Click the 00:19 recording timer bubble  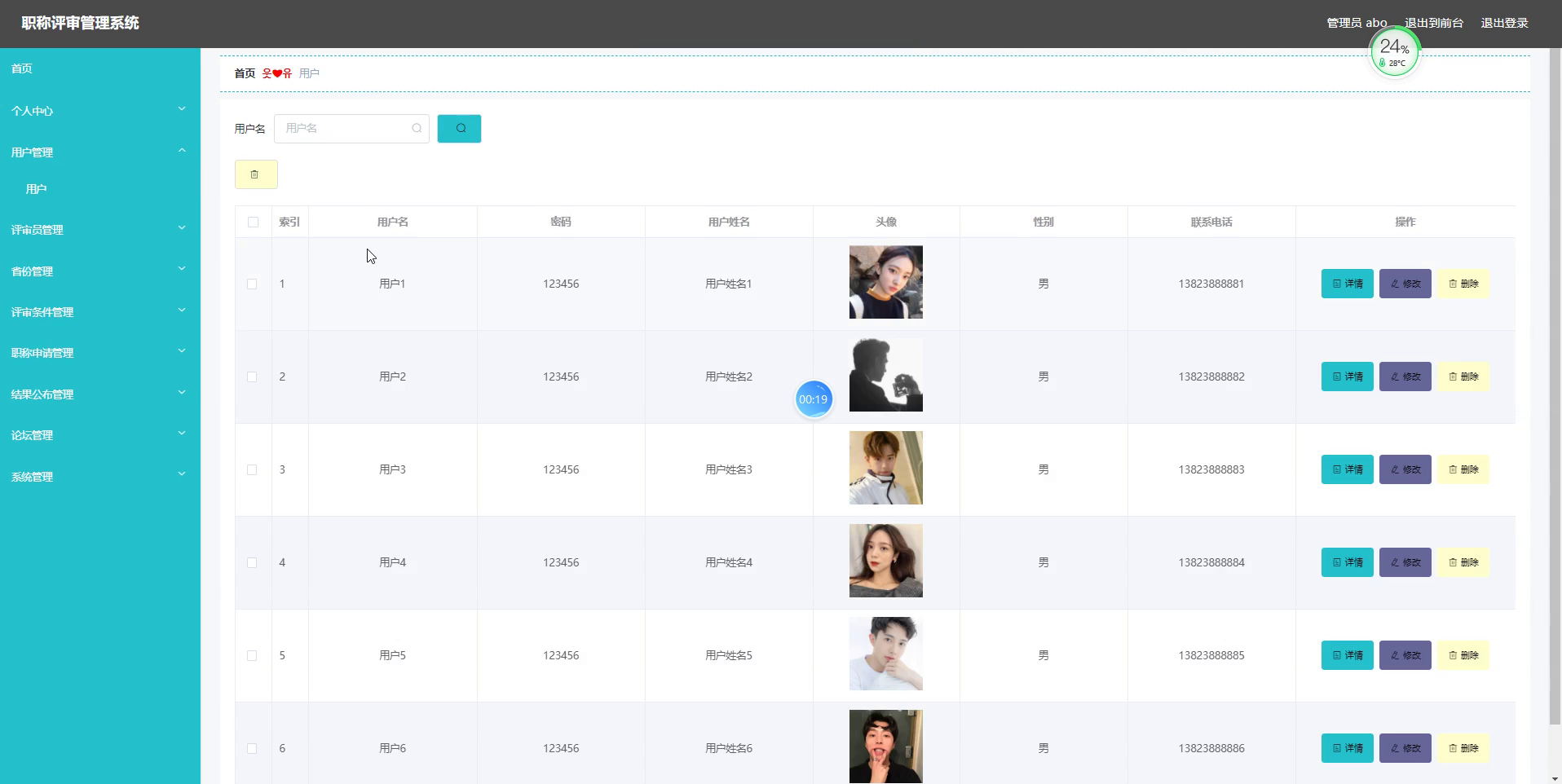pos(814,399)
